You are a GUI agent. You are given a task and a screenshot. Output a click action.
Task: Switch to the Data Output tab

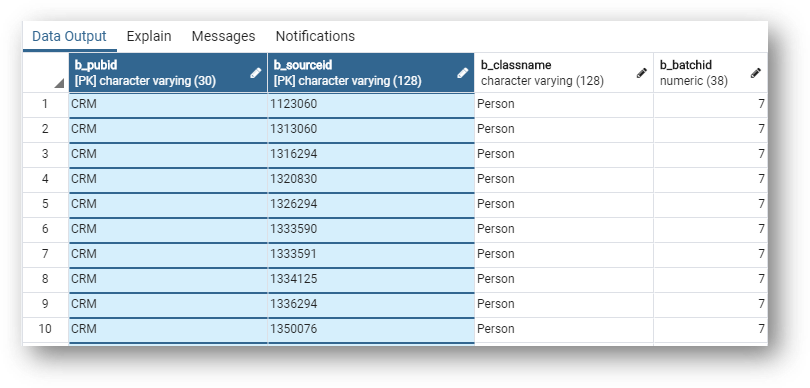tap(69, 36)
